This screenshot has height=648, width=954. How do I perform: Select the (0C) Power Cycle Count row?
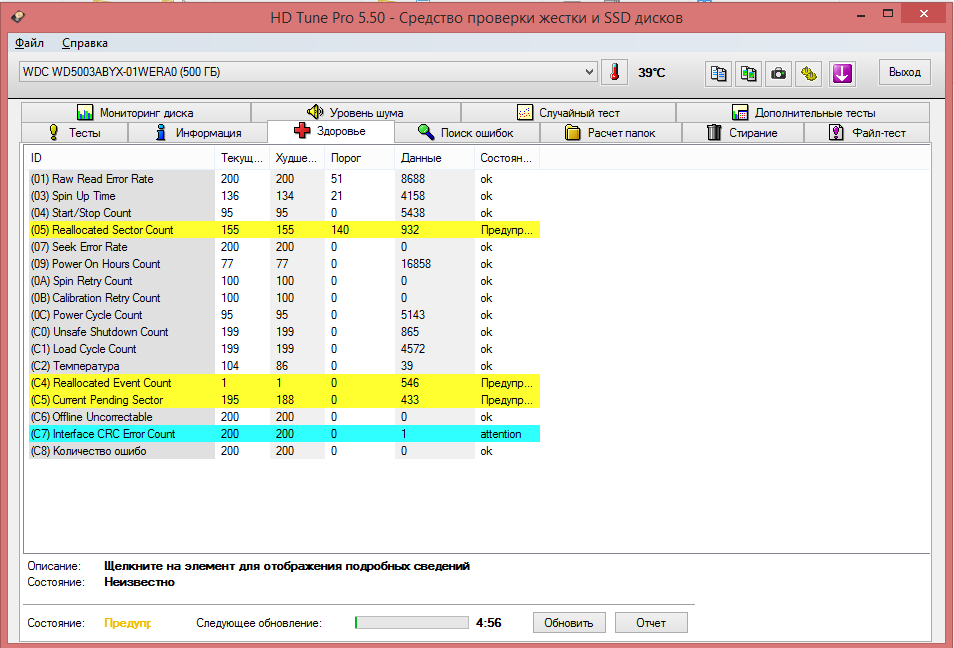pyautogui.click(x=284, y=315)
